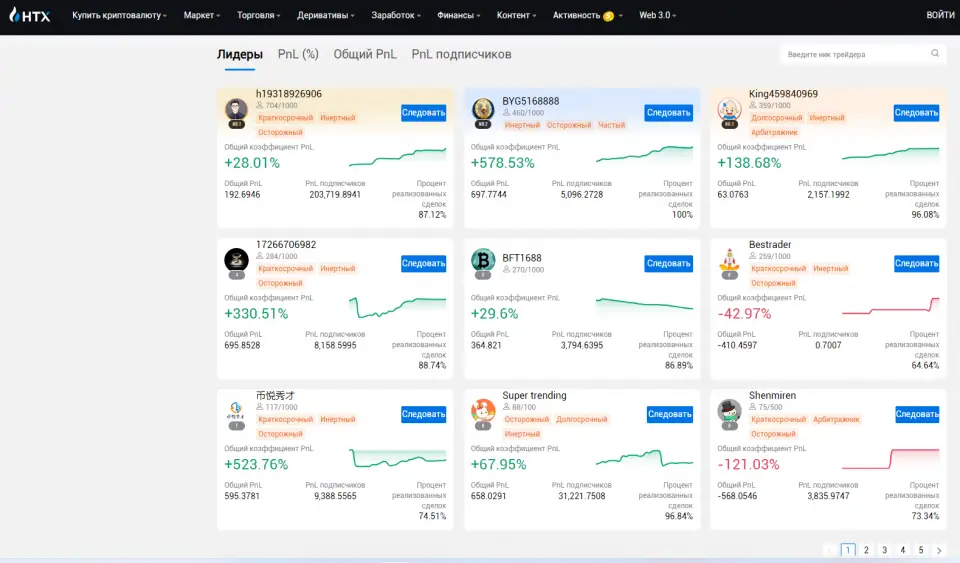Follow trader BFT1688

669,263
